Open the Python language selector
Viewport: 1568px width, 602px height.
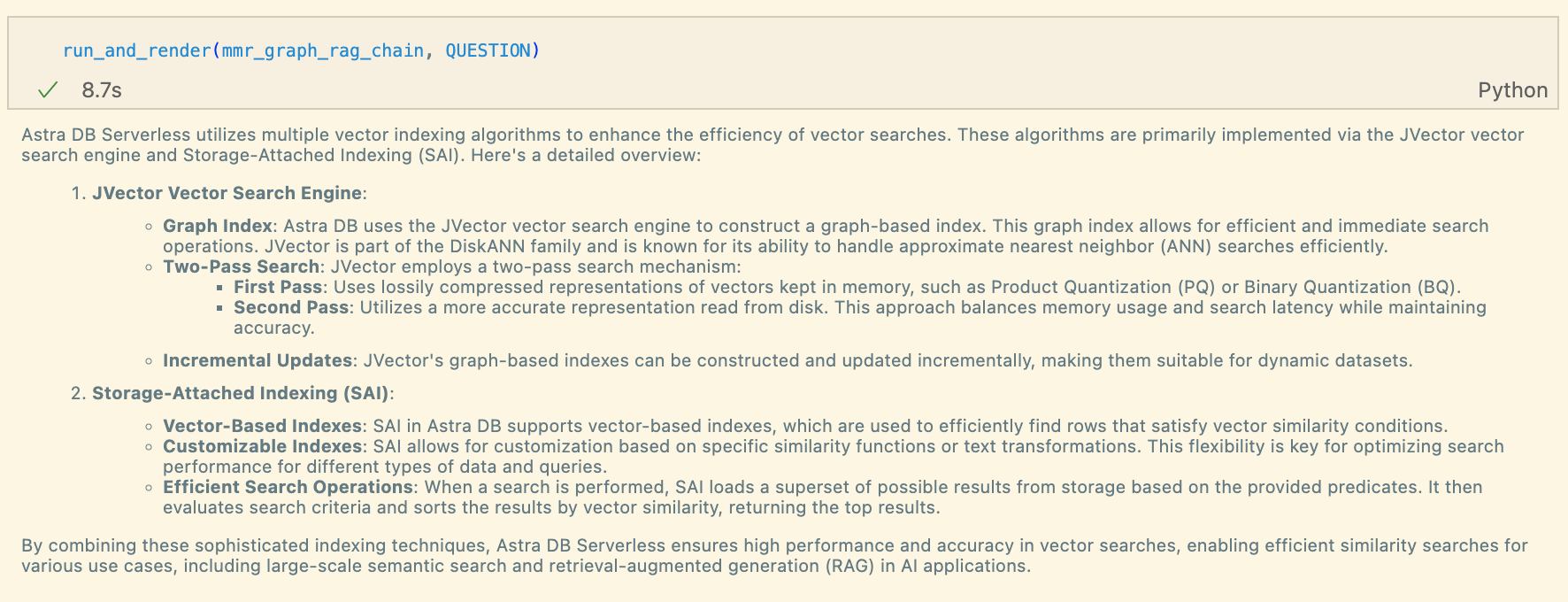click(x=1512, y=90)
